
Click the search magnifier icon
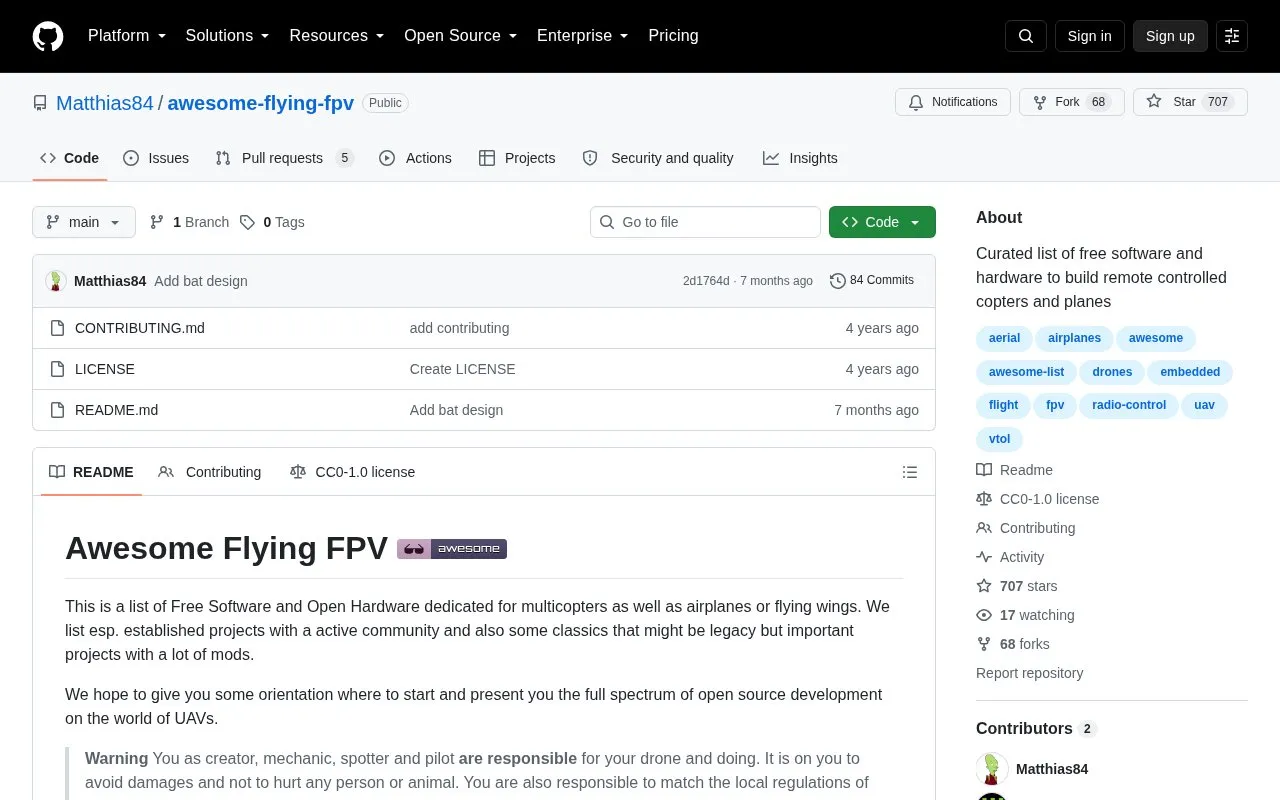pyautogui.click(x=1026, y=36)
